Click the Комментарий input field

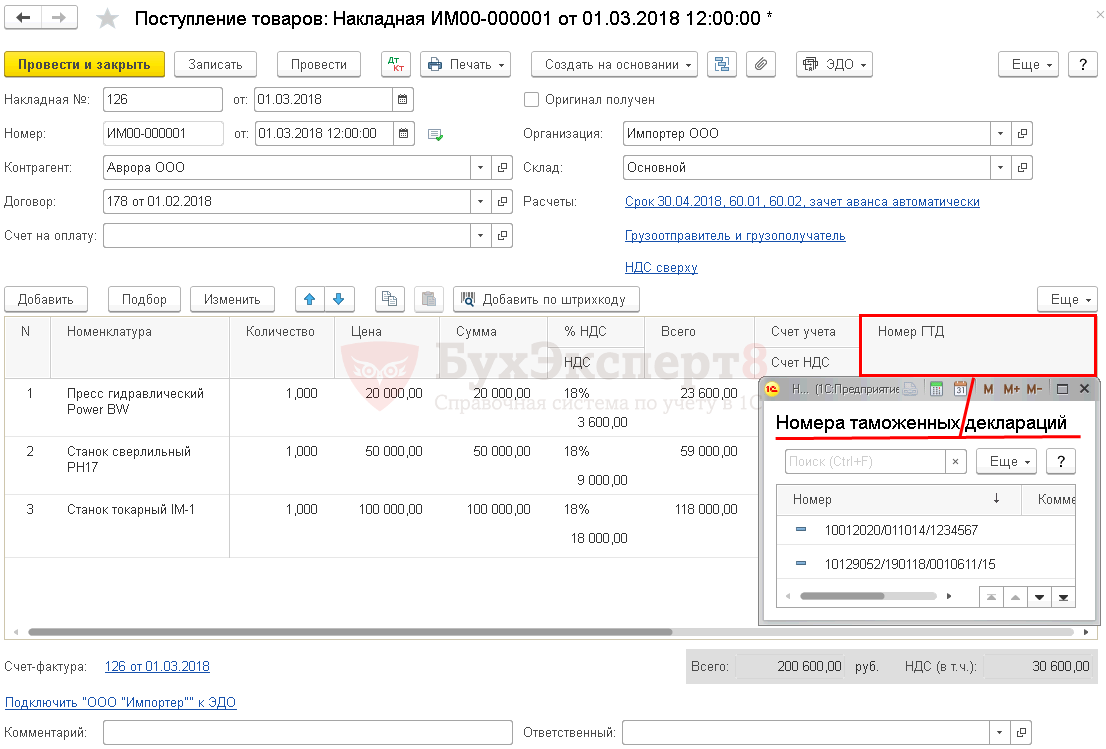(307, 733)
